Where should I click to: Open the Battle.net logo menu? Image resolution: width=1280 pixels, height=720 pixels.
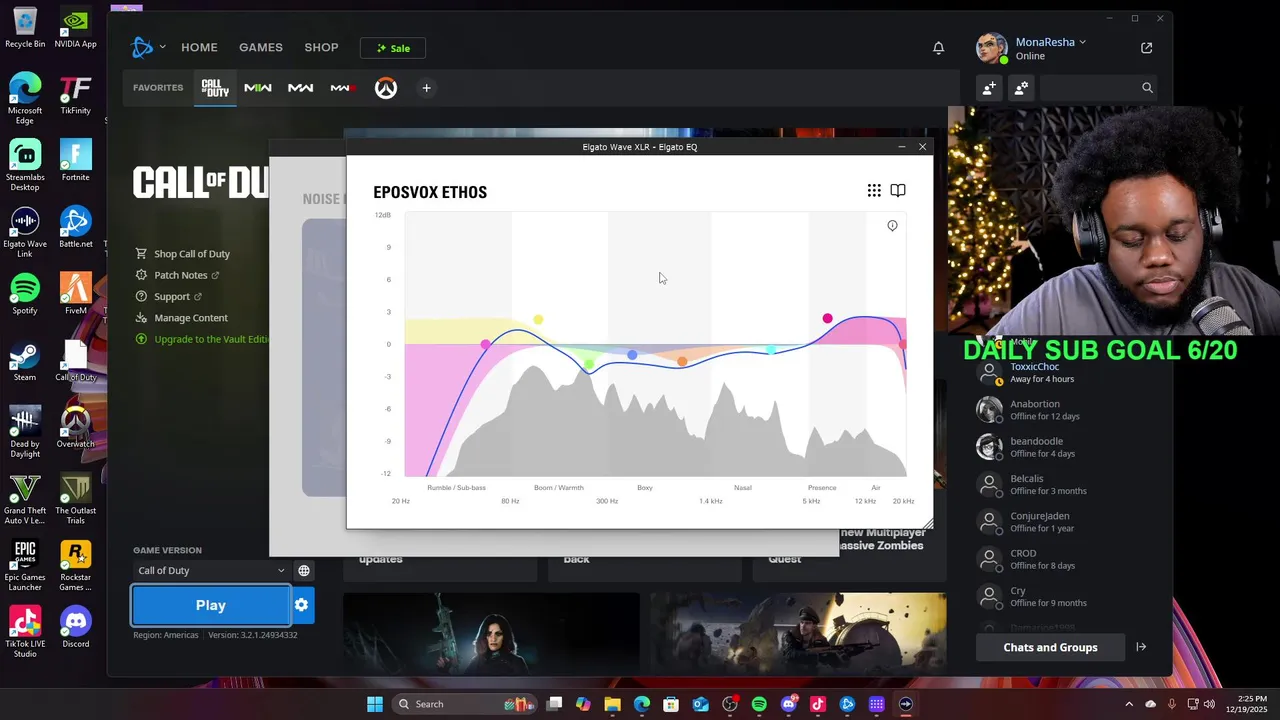point(148,47)
